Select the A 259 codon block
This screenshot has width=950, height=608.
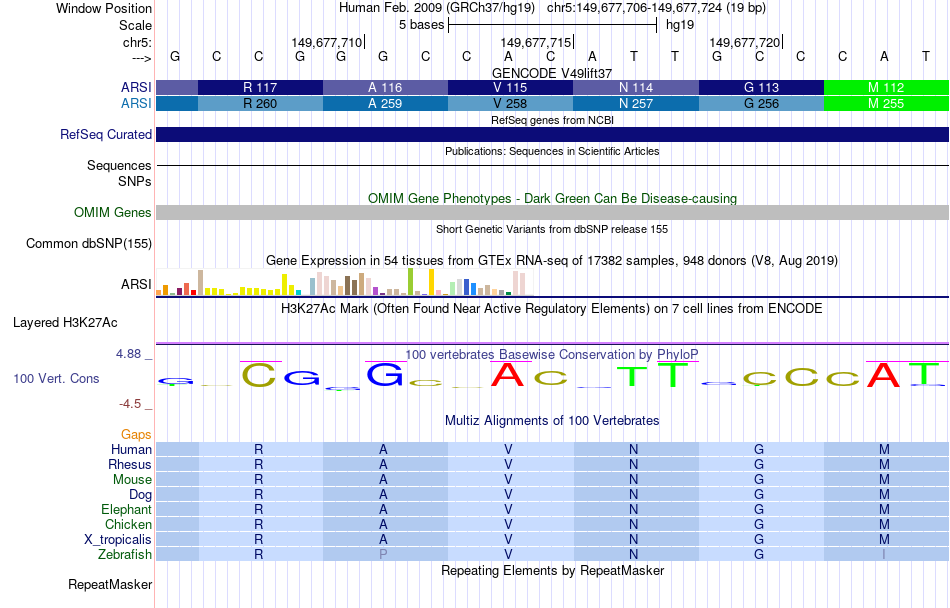[x=385, y=104]
